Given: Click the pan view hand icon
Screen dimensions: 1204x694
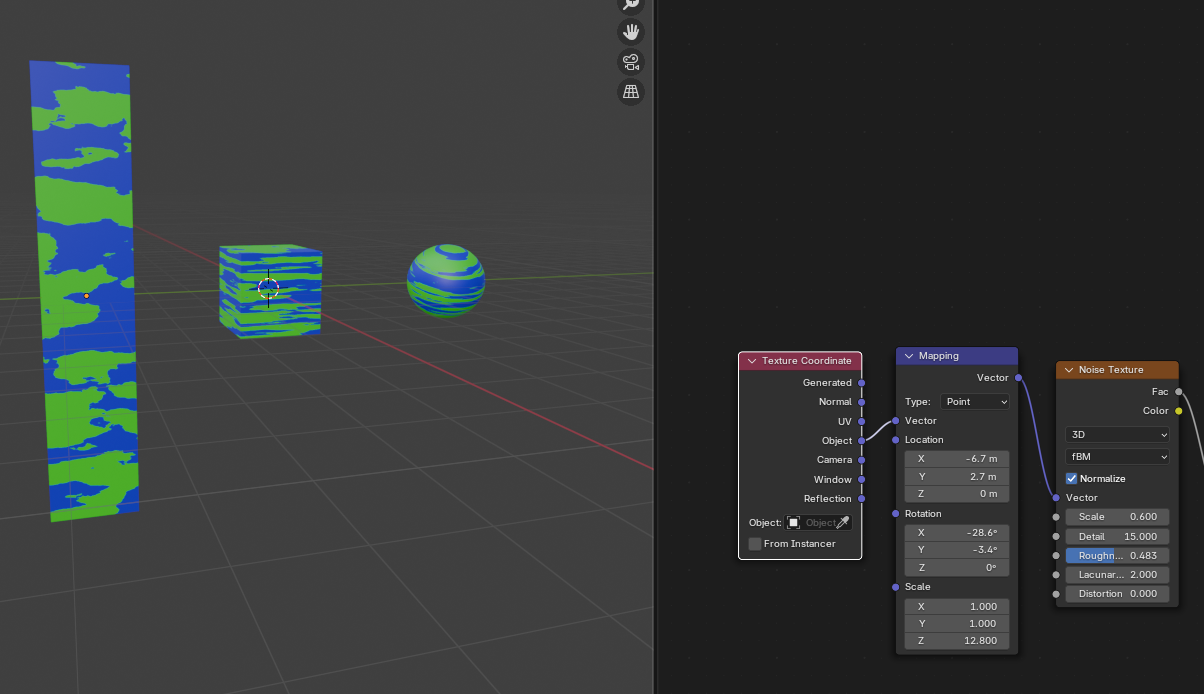Looking at the screenshot, I should 631,32.
